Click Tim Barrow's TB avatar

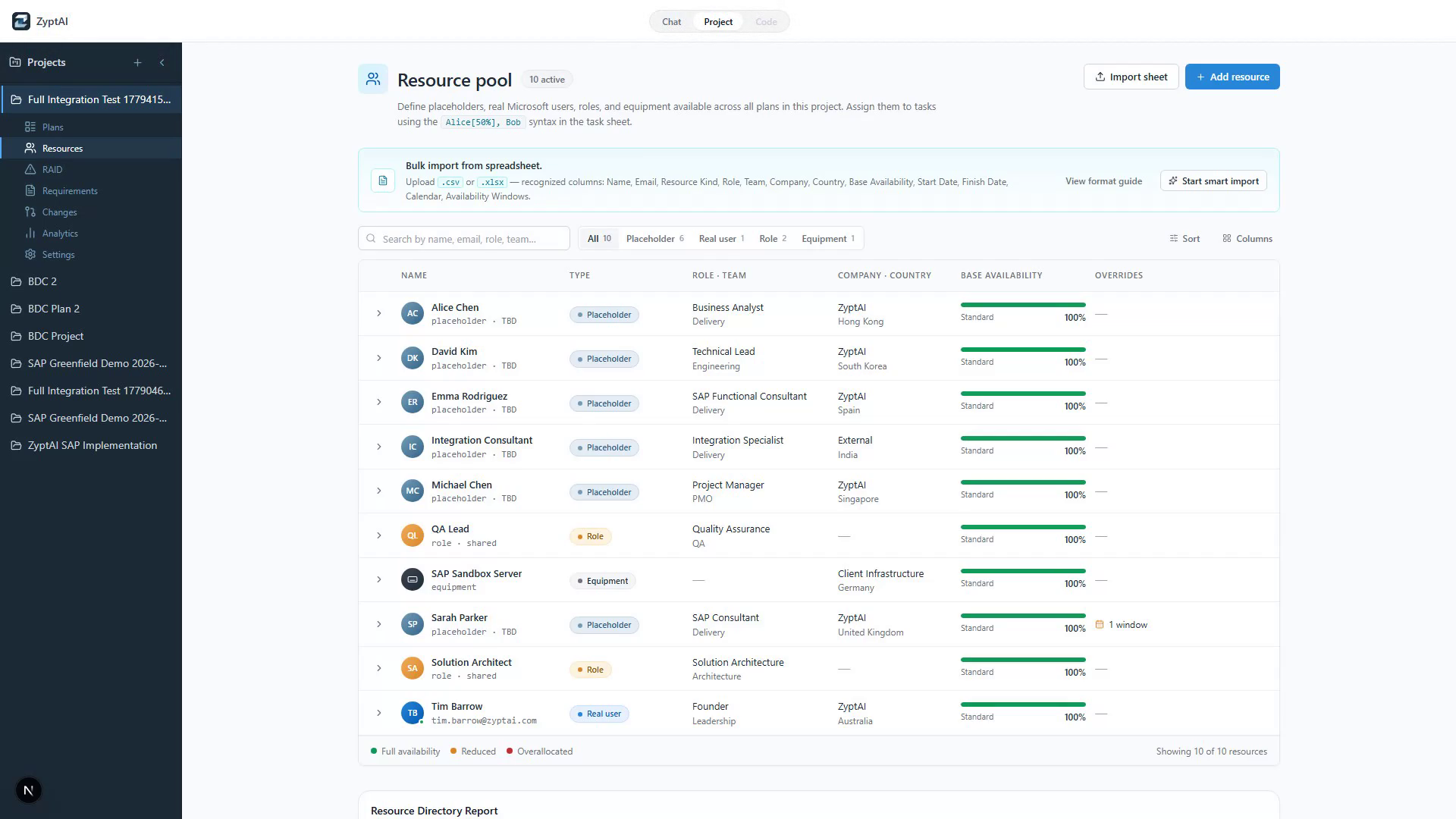[x=413, y=713]
